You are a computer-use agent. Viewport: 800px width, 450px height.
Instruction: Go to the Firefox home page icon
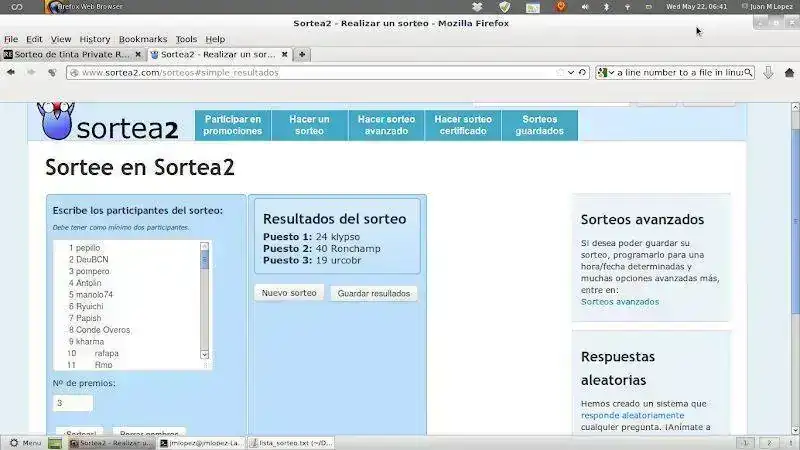pyautogui.click(x=789, y=72)
